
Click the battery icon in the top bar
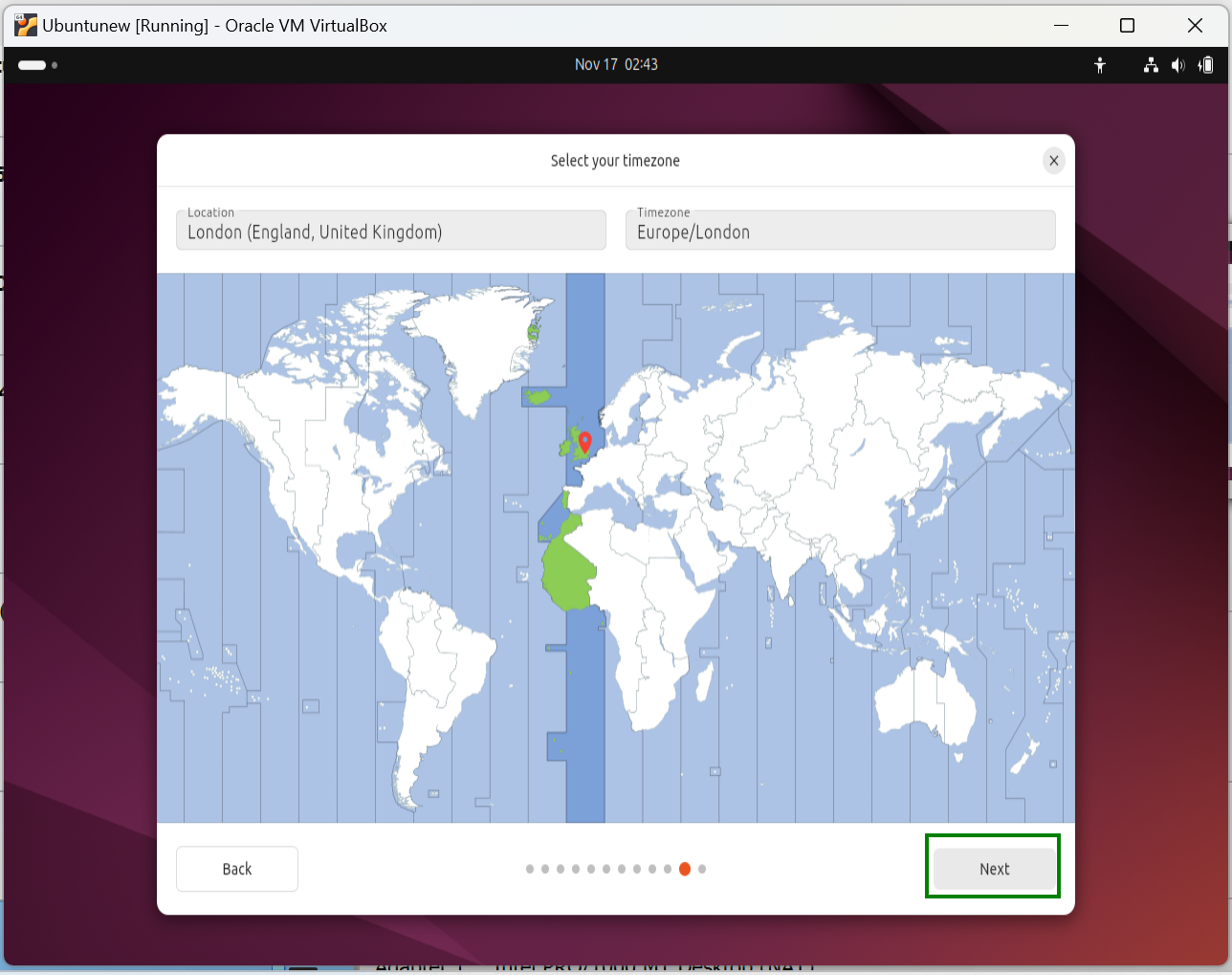pos(1206,65)
